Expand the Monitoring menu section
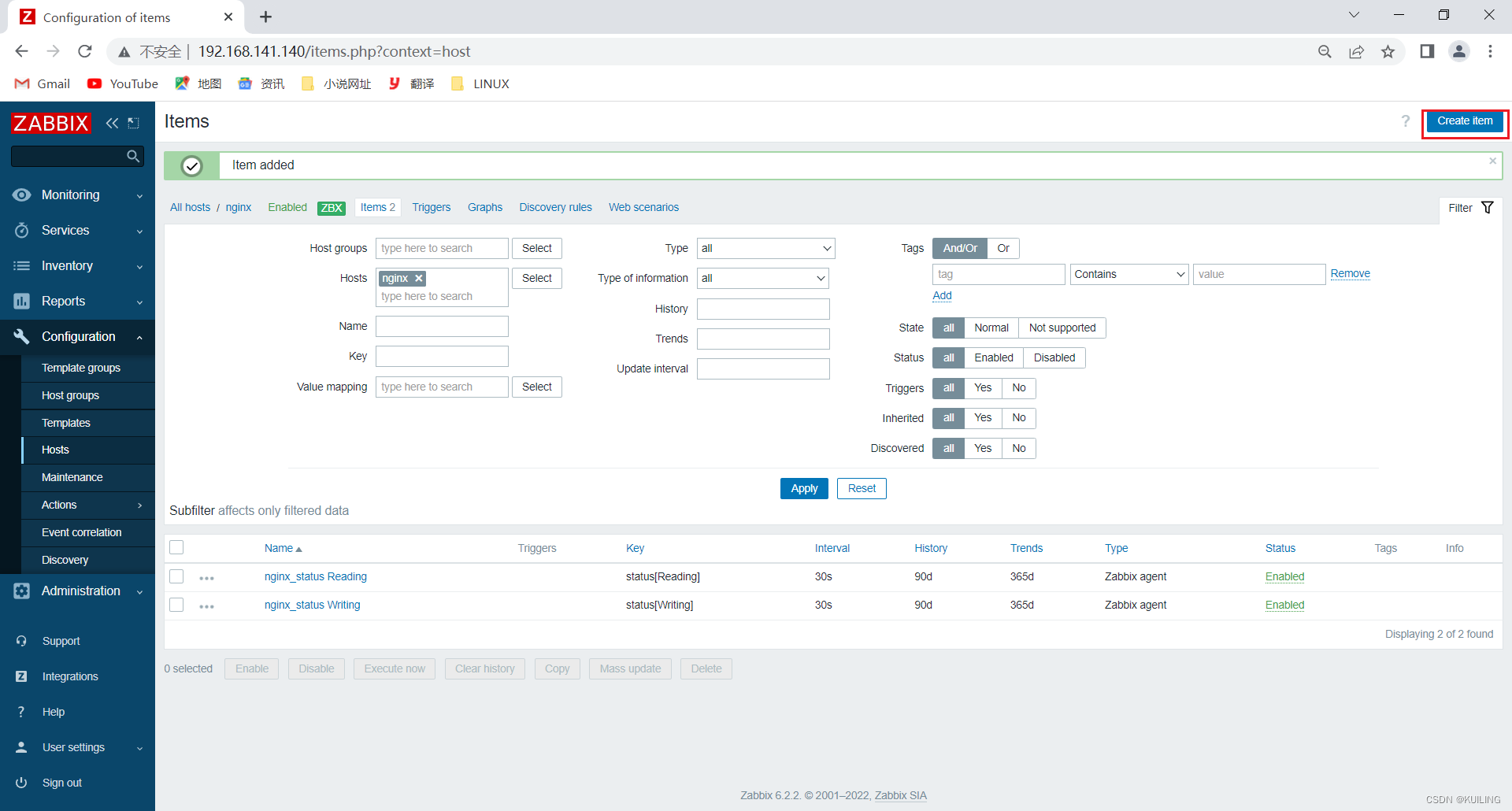 point(139,195)
